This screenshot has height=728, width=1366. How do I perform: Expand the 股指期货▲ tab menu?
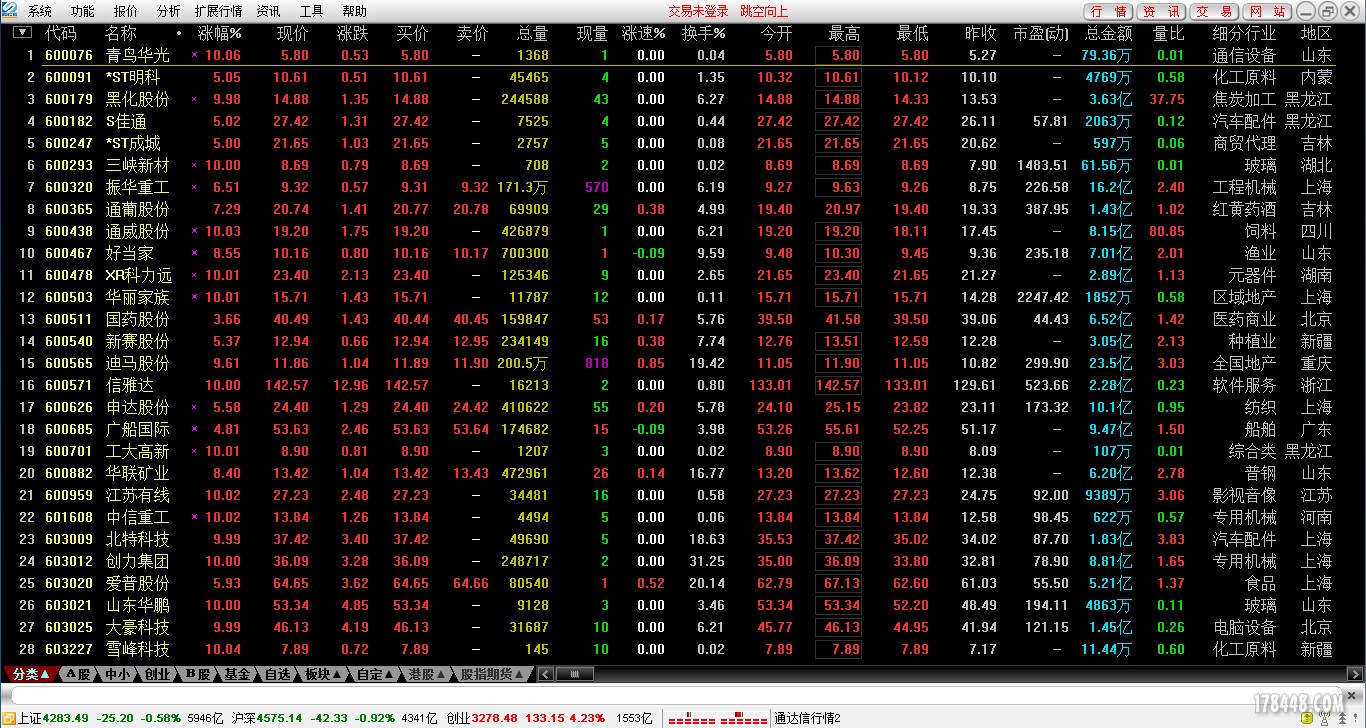[491, 674]
